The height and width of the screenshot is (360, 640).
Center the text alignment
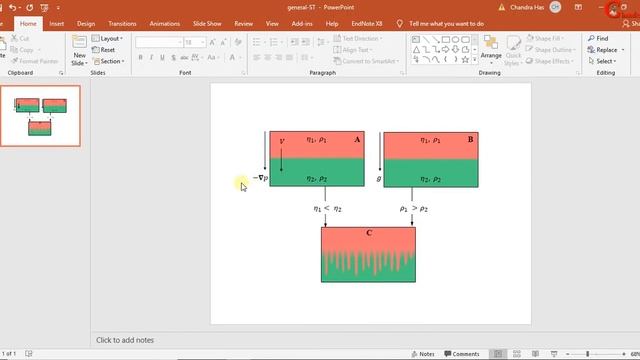click(267, 58)
